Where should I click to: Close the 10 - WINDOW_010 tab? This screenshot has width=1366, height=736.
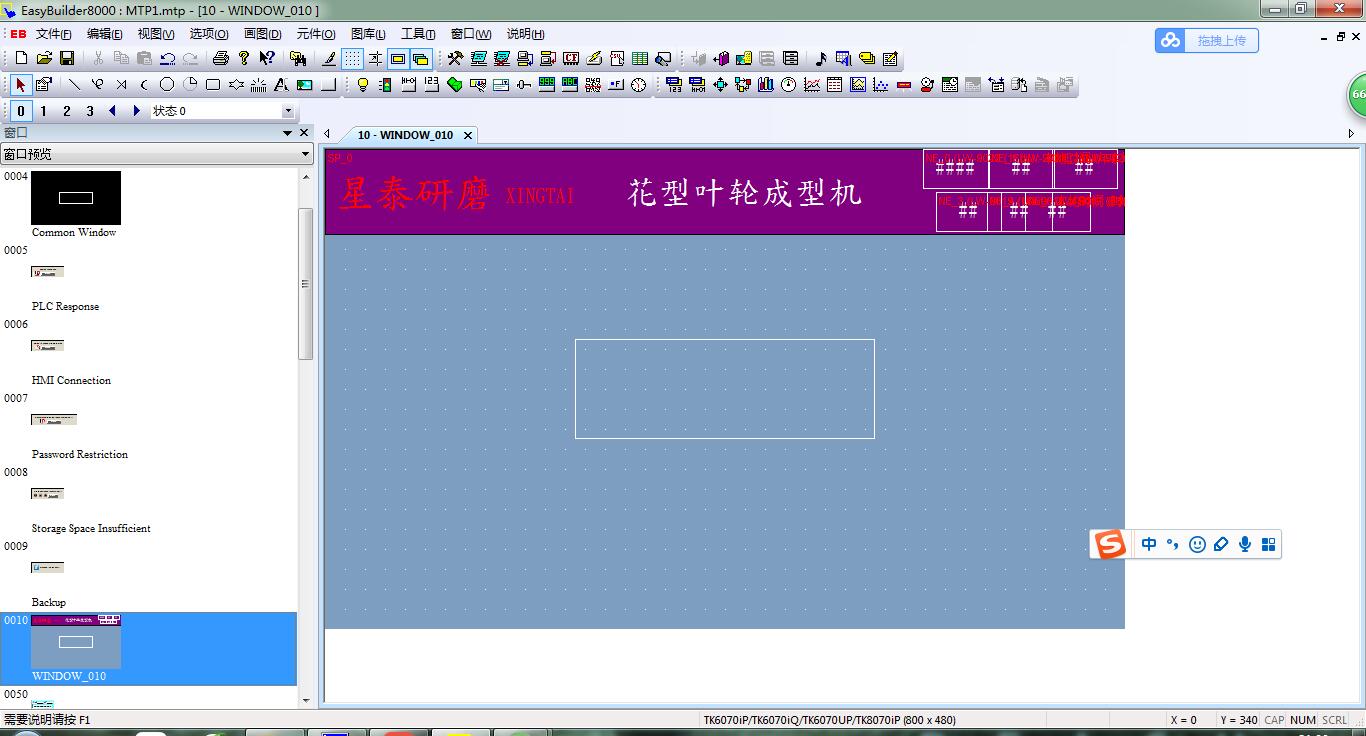(467, 135)
